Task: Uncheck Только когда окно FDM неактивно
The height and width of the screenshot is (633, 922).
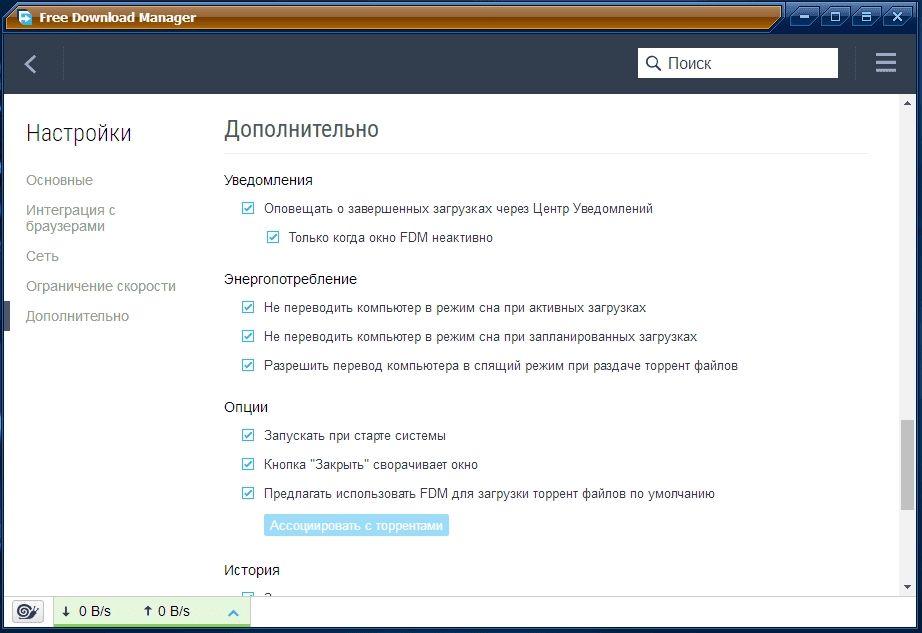Action: click(273, 237)
